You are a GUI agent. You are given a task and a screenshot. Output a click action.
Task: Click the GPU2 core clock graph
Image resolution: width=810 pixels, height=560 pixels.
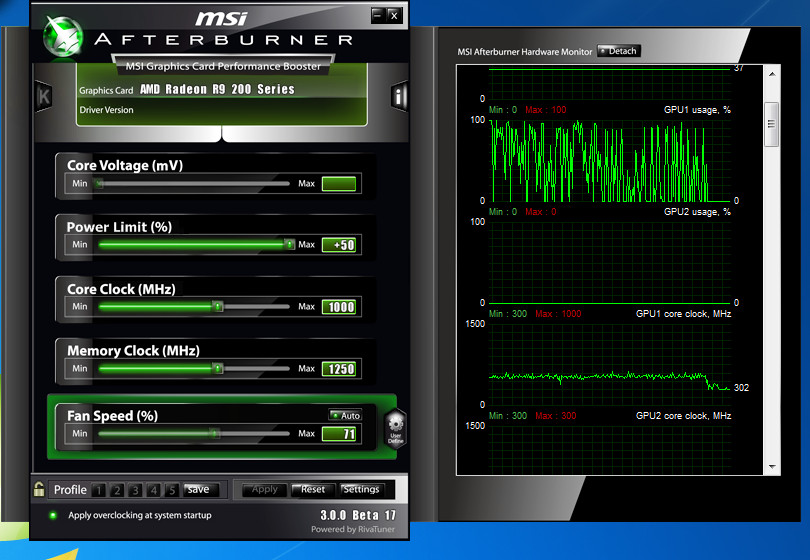click(610, 449)
